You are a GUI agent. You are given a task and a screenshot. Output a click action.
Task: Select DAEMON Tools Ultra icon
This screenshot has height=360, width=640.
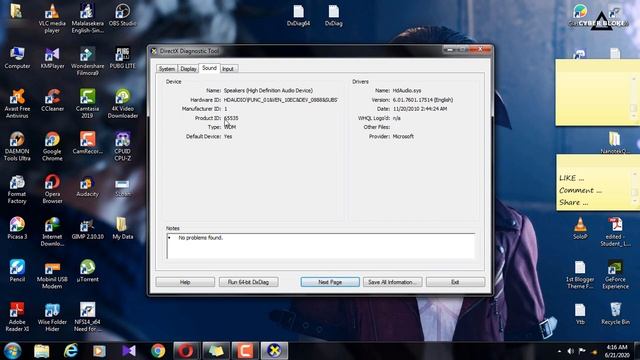17,147
